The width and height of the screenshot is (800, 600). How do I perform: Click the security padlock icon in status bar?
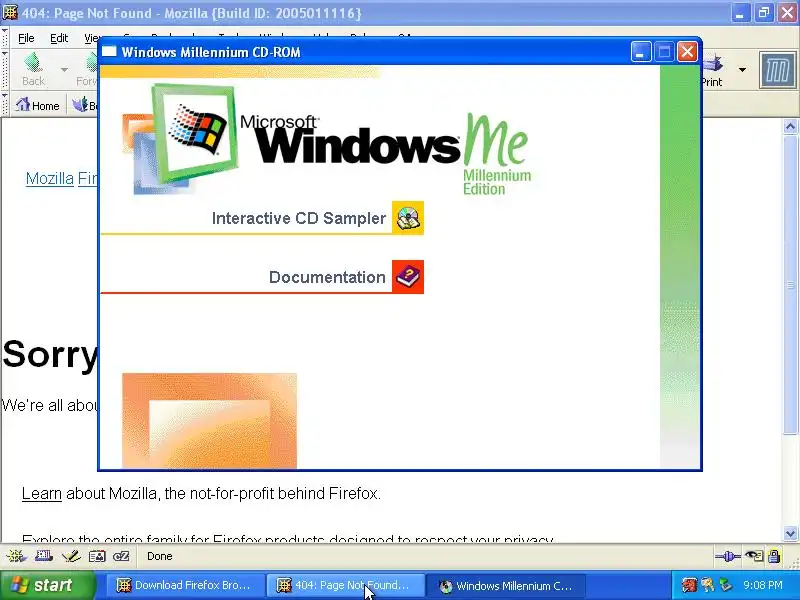pyautogui.click(x=774, y=556)
